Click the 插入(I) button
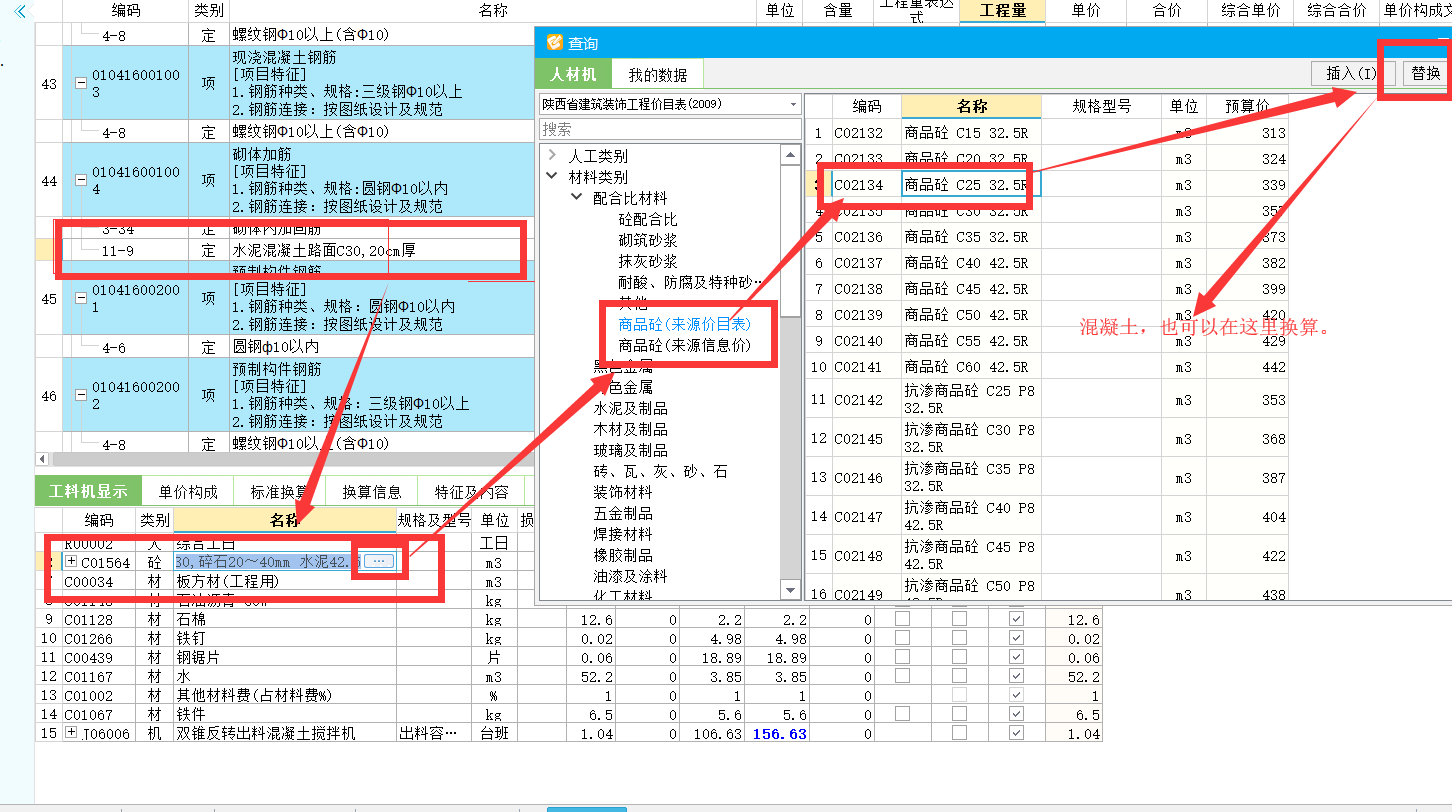The image size is (1452, 812). point(1352,73)
